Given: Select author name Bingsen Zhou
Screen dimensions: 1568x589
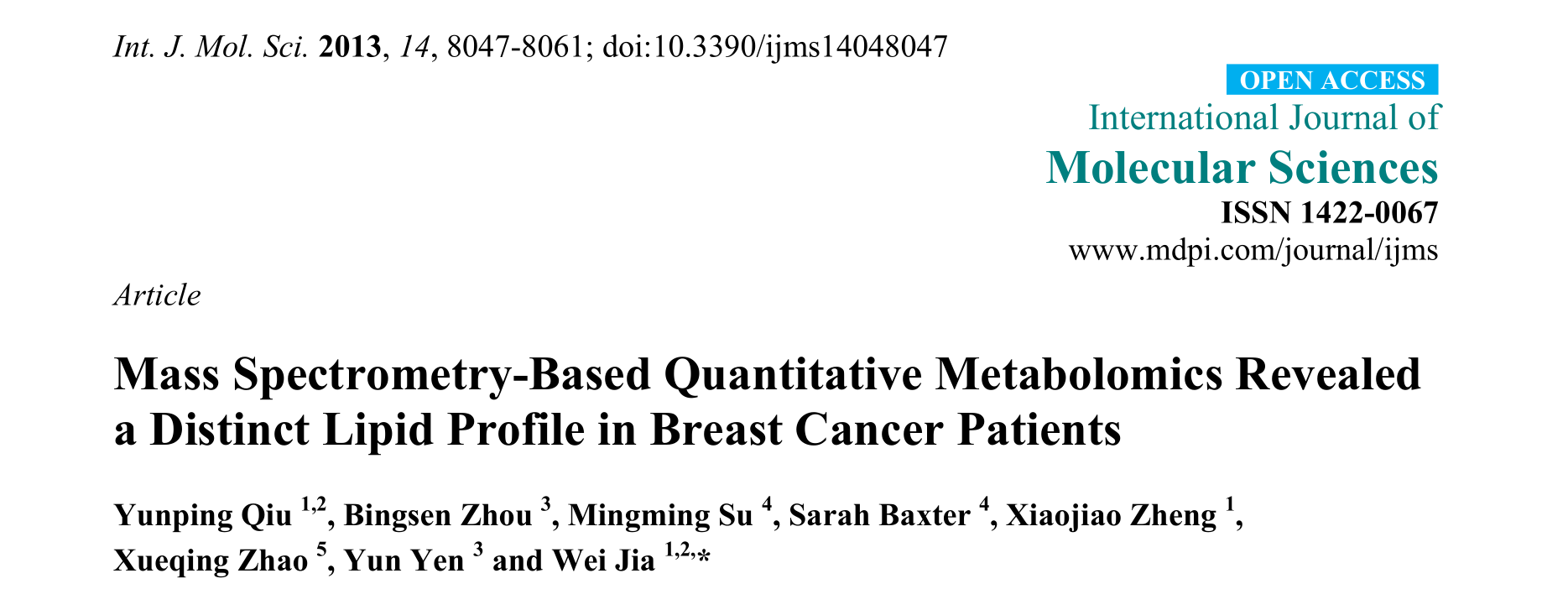Looking at the screenshot, I should tap(438, 515).
